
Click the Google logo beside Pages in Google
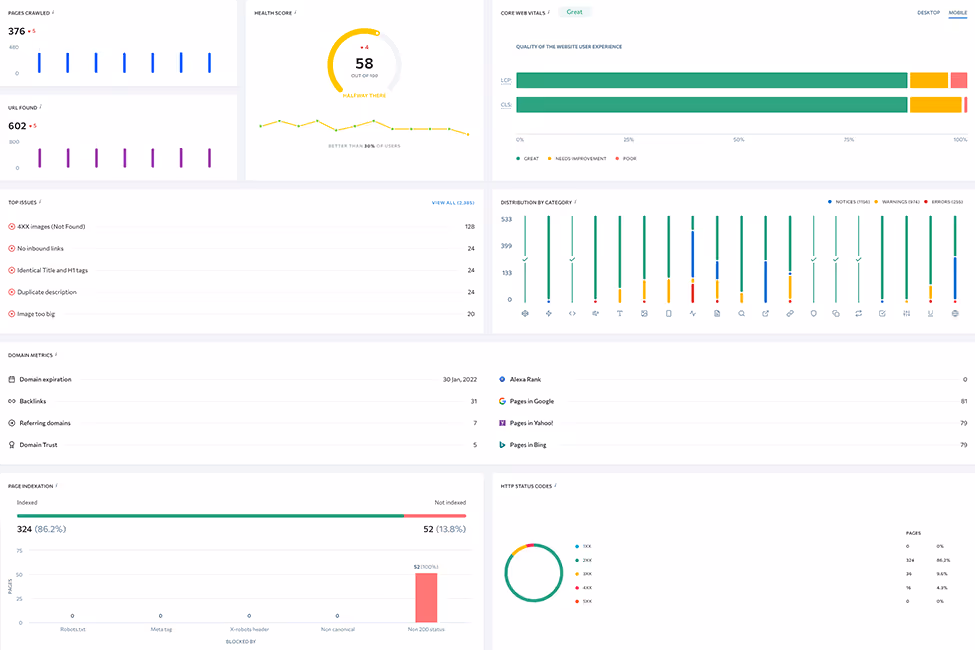[x=502, y=401]
